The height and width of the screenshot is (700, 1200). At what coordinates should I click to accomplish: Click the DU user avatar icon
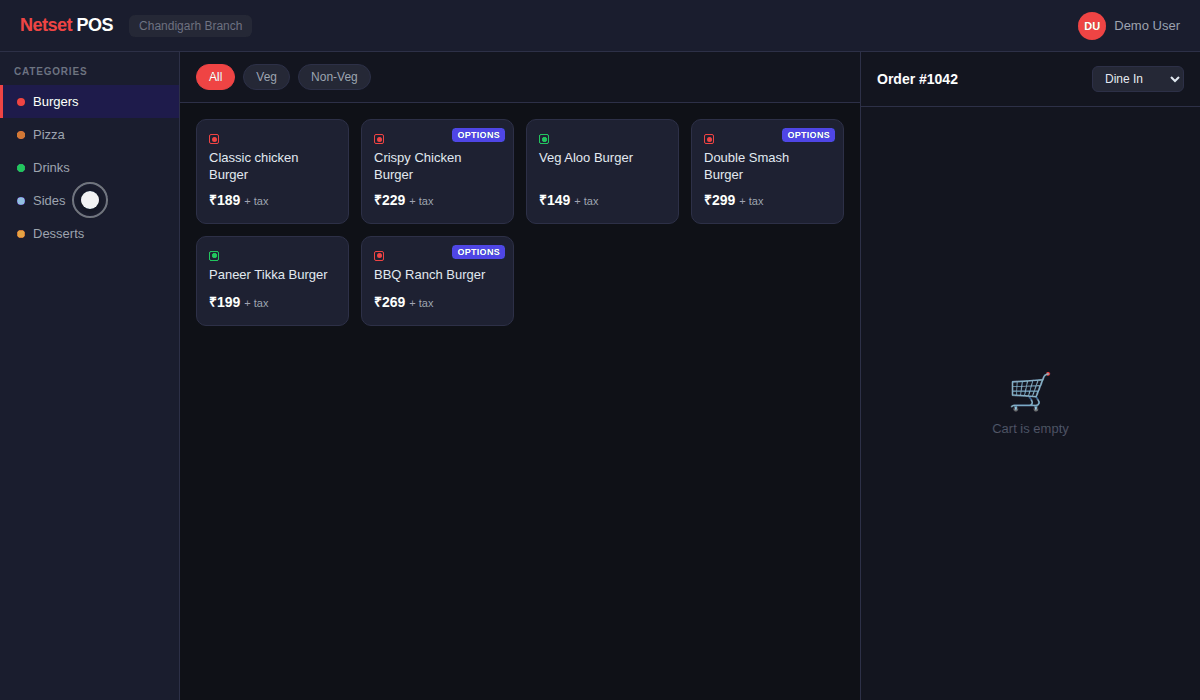coord(1091,26)
